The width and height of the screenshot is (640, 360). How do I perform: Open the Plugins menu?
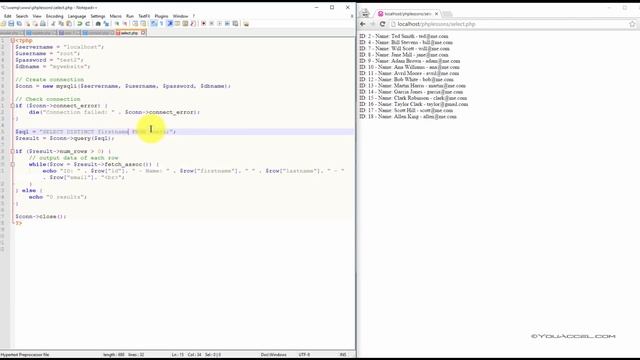(161, 16)
